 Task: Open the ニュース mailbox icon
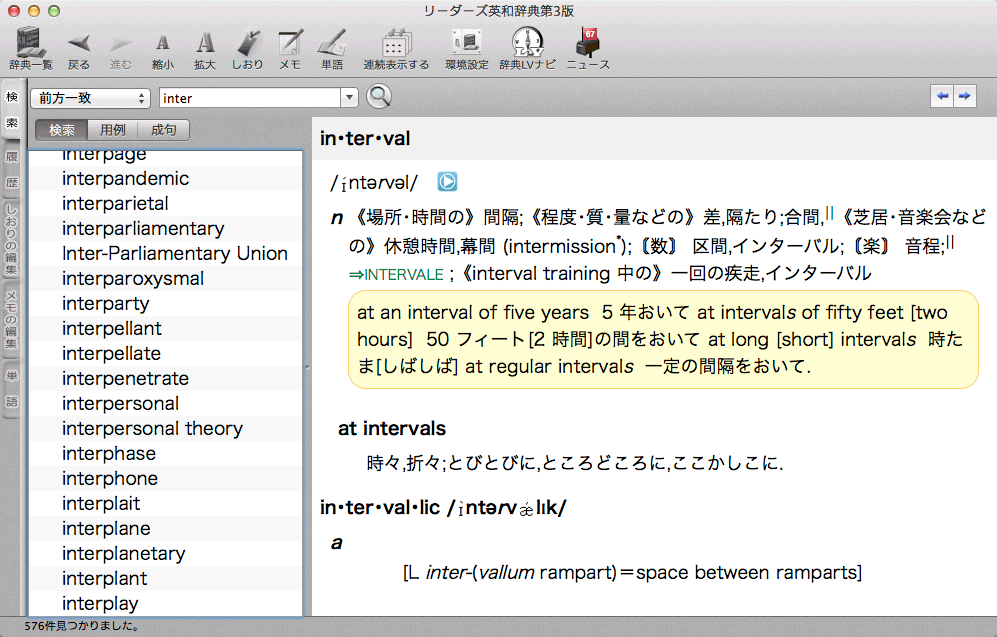click(x=587, y=45)
